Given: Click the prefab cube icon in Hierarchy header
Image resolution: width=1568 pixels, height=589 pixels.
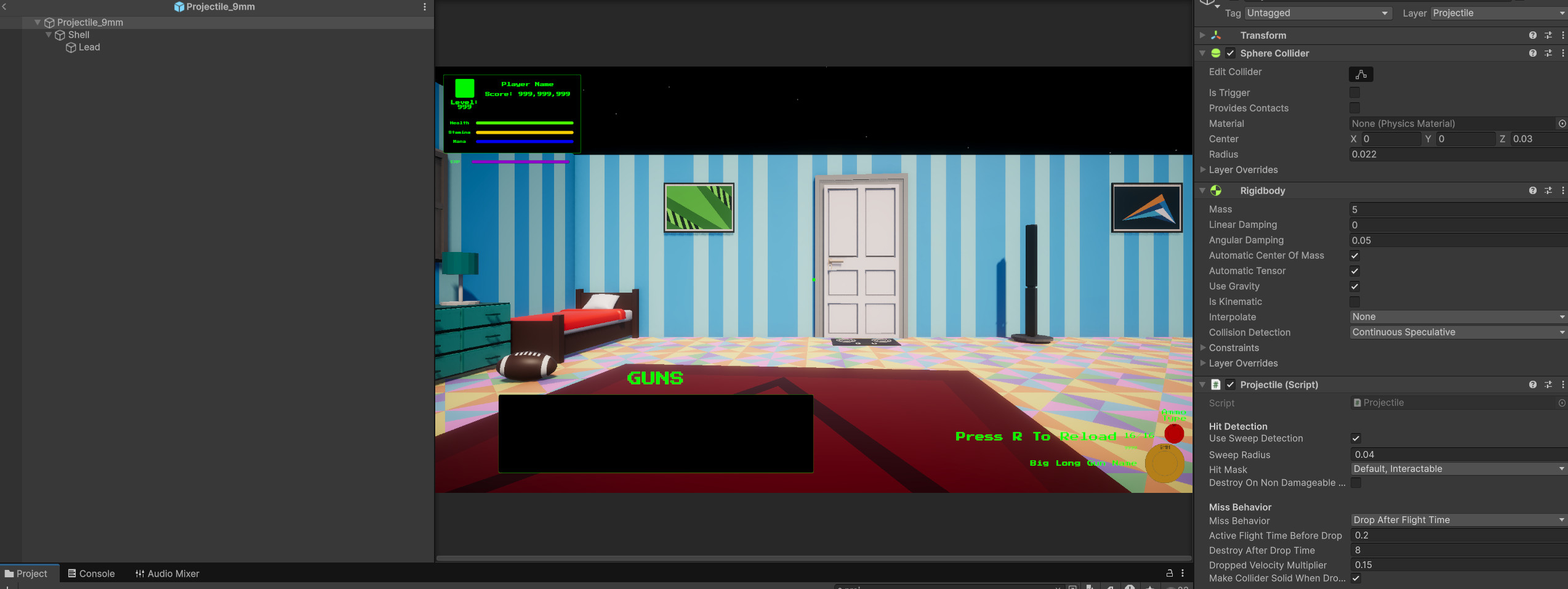Looking at the screenshot, I should click(179, 7).
